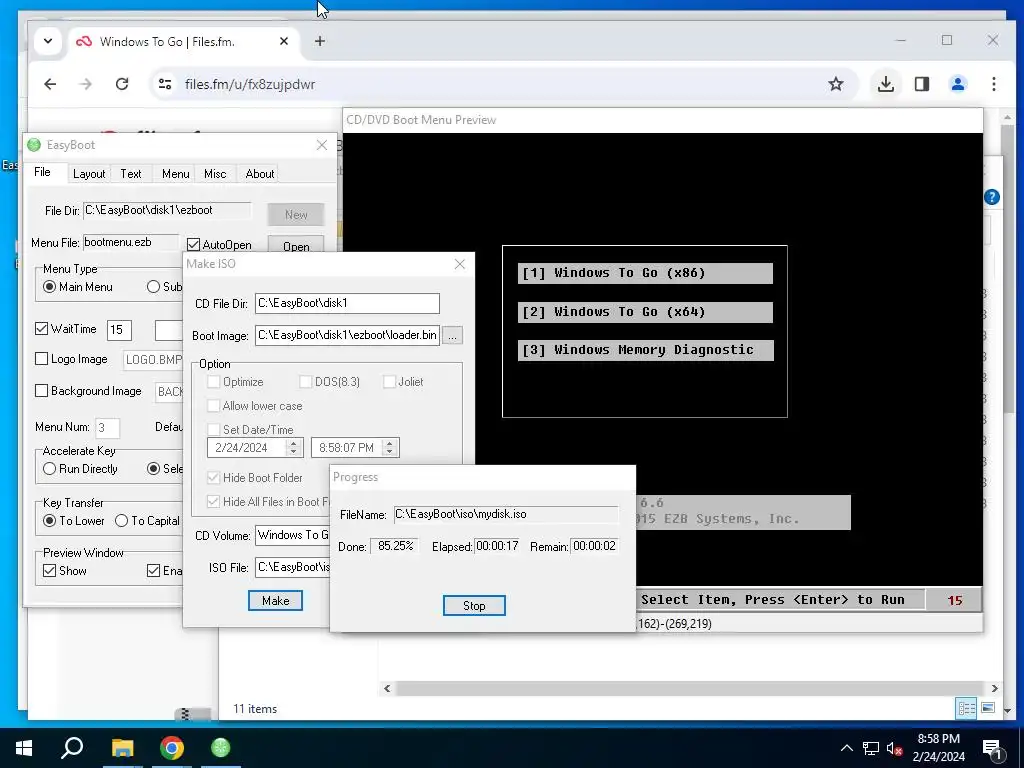Open Chrome downloads icon
This screenshot has width=1024, height=768.
(x=886, y=84)
